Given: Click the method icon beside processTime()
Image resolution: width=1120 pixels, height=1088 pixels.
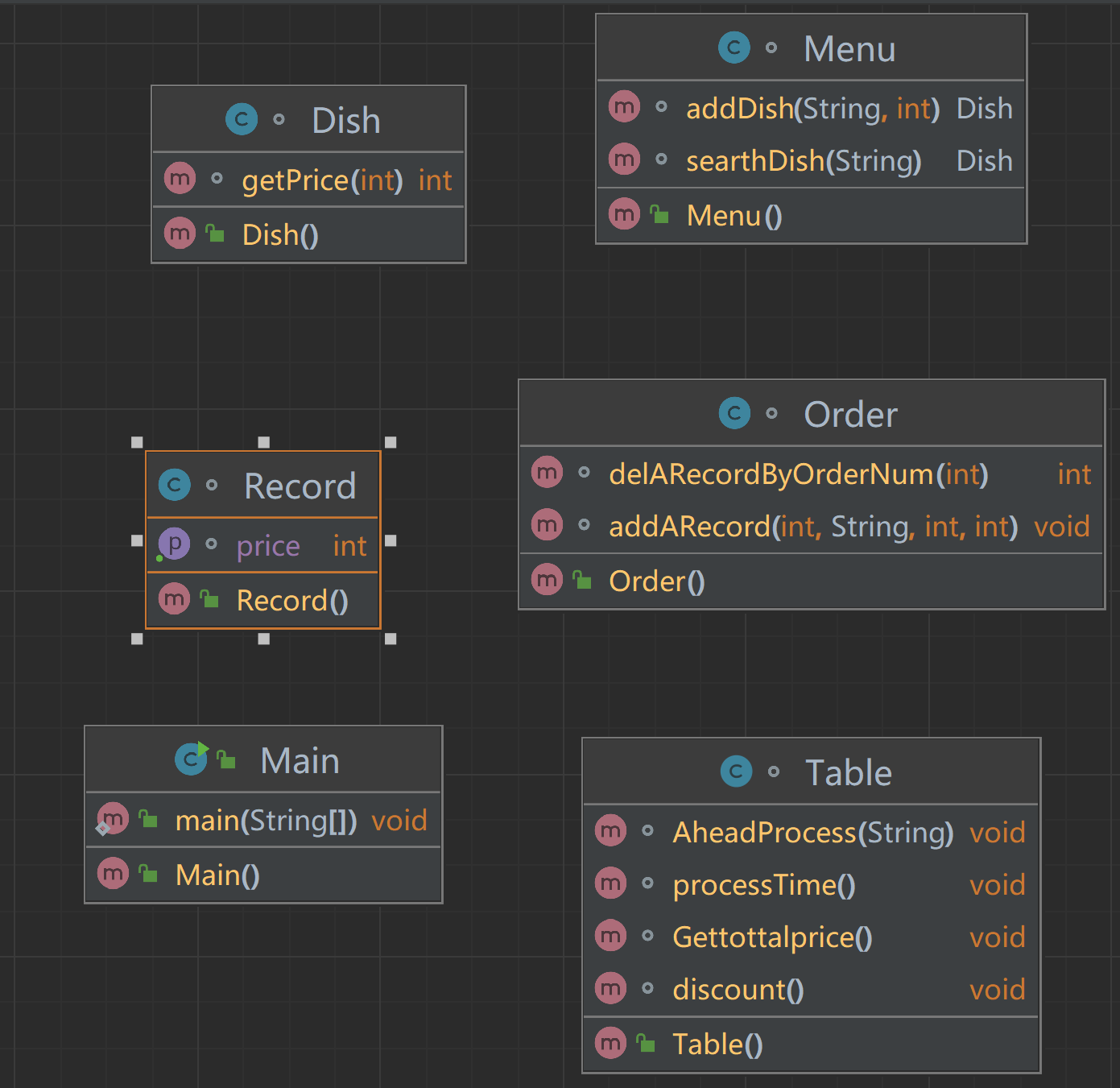Looking at the screenshot, I should tap(610, 884).
